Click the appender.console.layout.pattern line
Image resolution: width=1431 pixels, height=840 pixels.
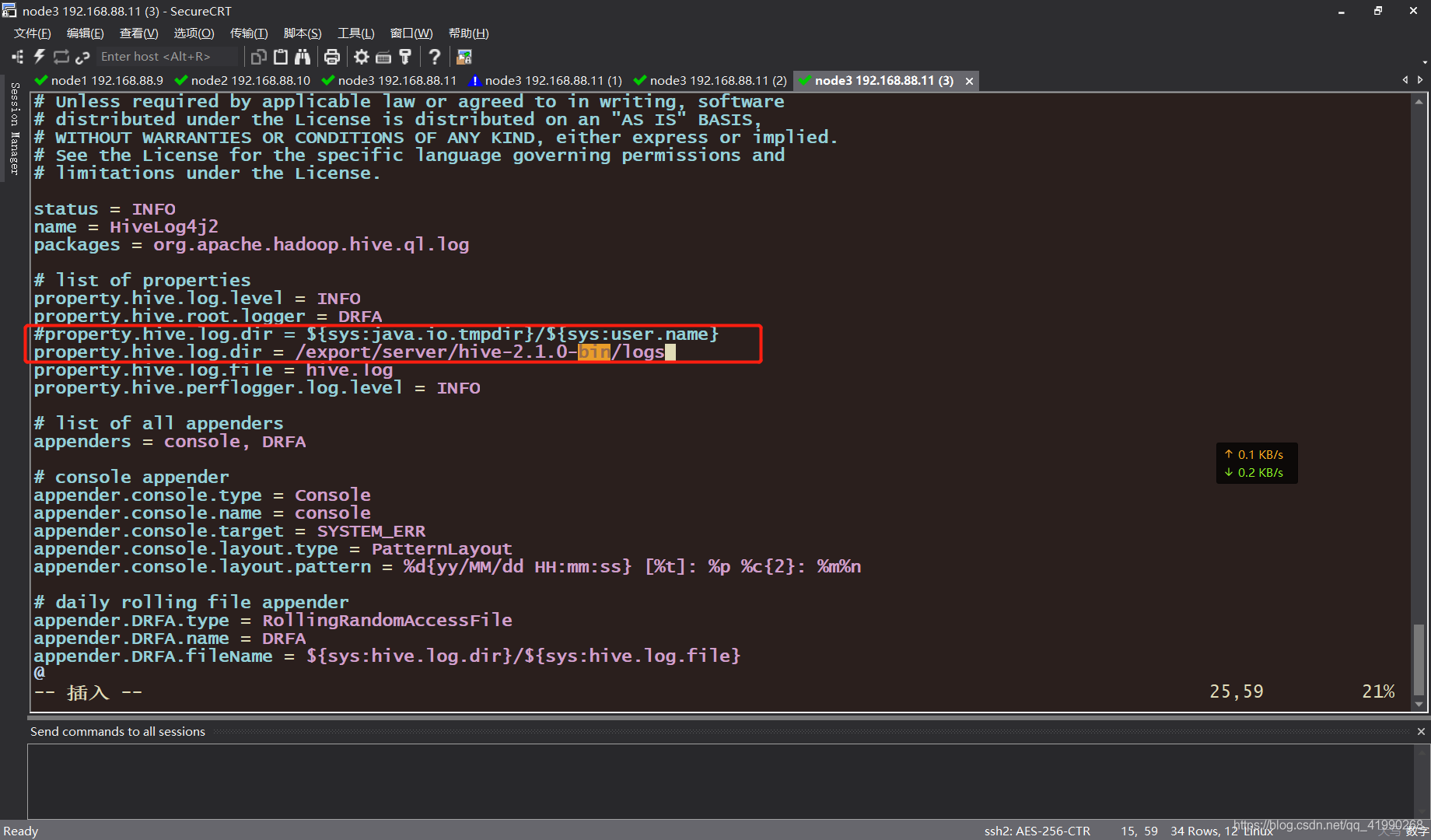447,567
